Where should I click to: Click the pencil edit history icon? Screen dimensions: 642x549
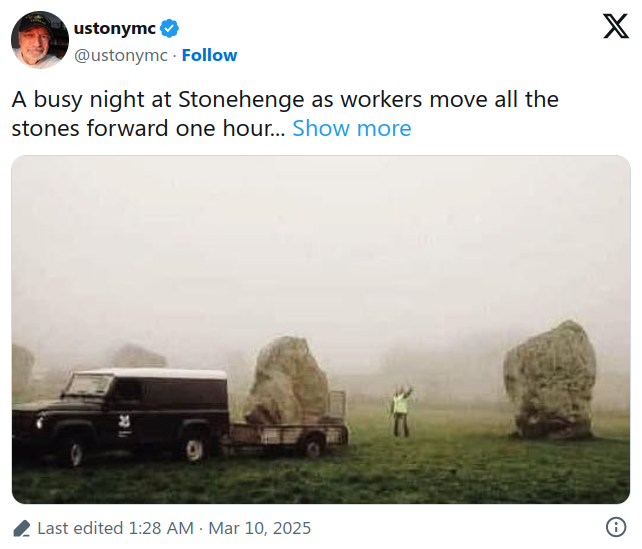[22, 528]
